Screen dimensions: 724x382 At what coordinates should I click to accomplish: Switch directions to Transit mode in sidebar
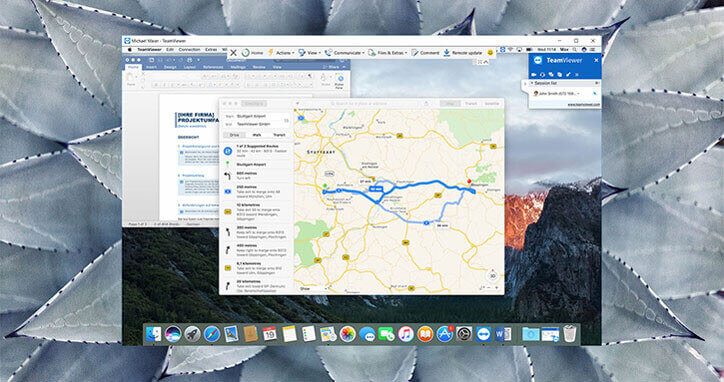click(x=279, y=135)
